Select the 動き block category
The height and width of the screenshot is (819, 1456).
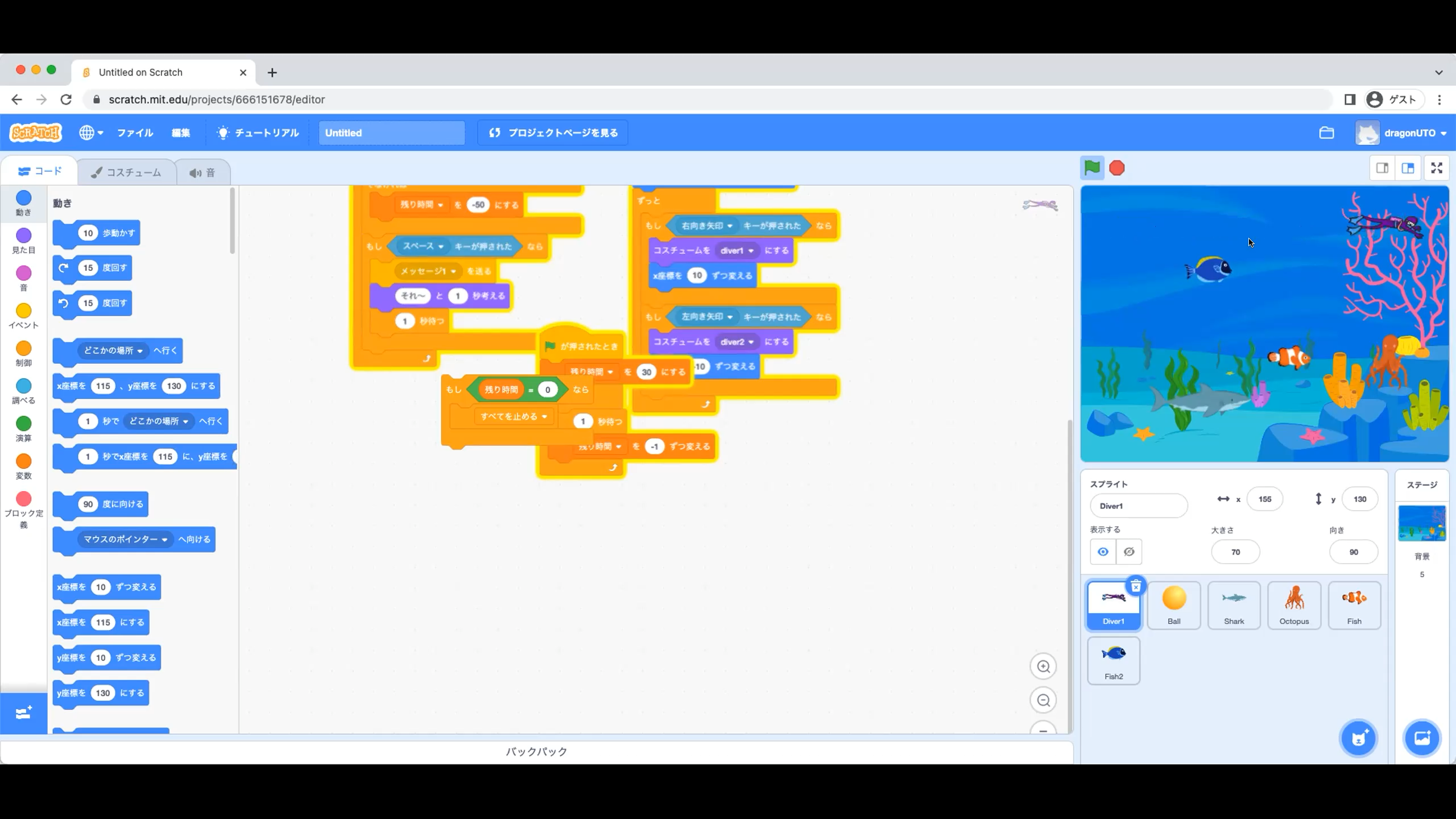tap(23, 203)
